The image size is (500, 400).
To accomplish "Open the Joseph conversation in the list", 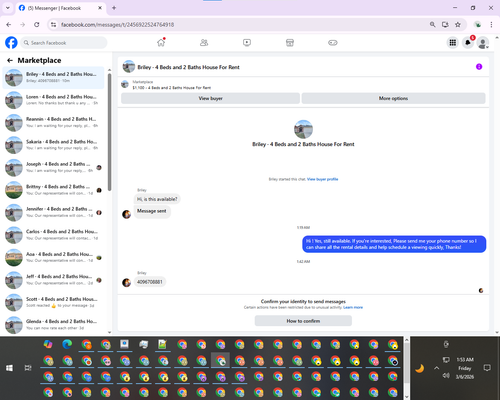I will (53, 167).
